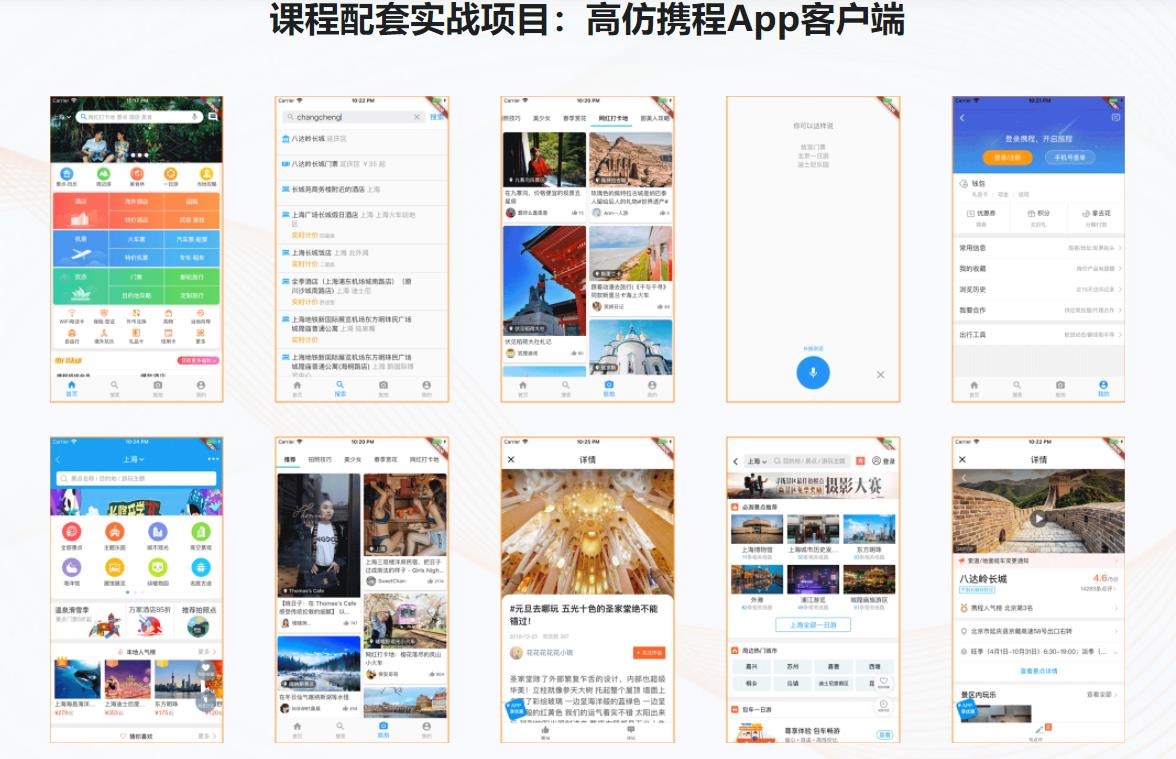Clear the 'changcheng' search field text
This screenshot has height=759, width=1176.
click(x=417, y=117)
